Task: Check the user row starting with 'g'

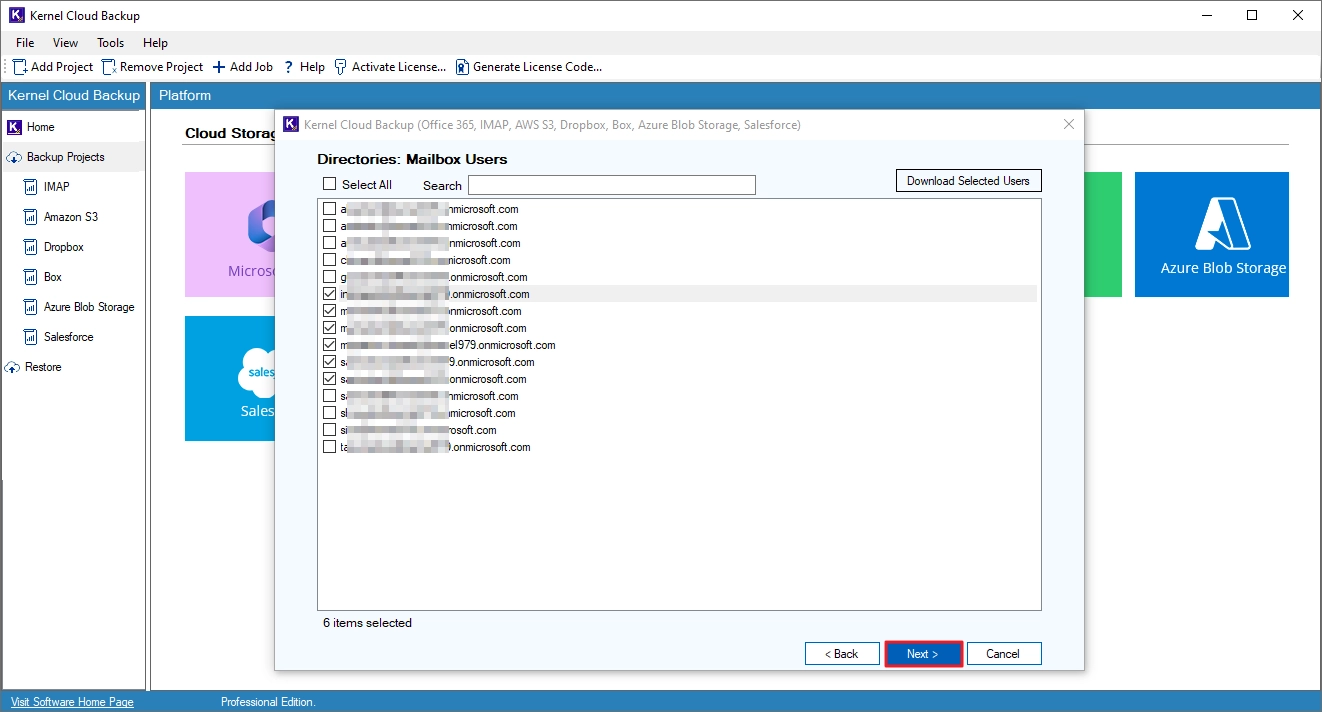Action: [x=329, y=277]
